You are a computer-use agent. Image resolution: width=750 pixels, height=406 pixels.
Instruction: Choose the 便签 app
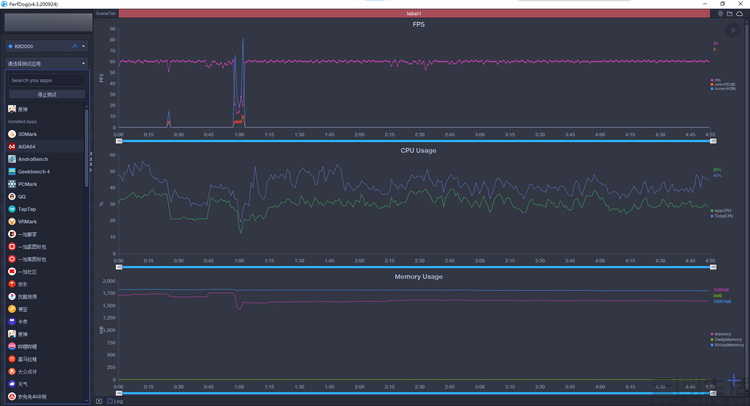coord(45,309)
